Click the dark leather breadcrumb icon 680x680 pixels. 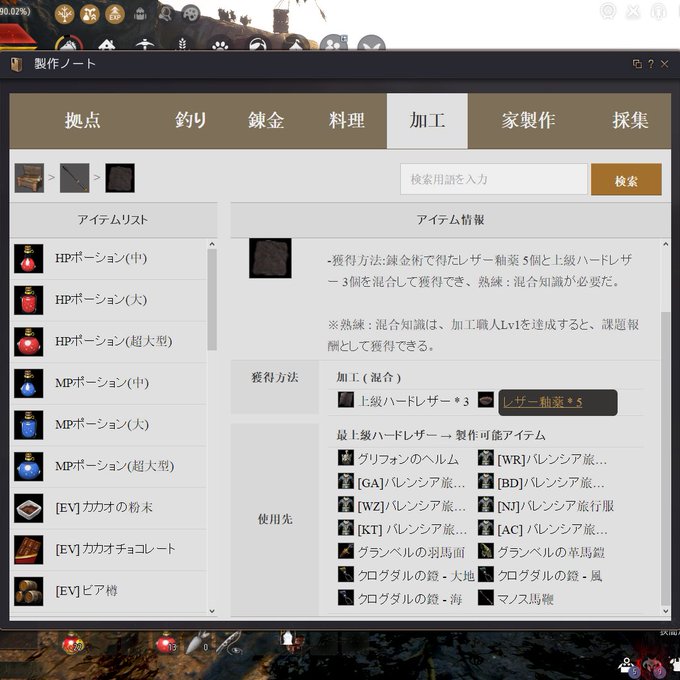click(120, 178)
